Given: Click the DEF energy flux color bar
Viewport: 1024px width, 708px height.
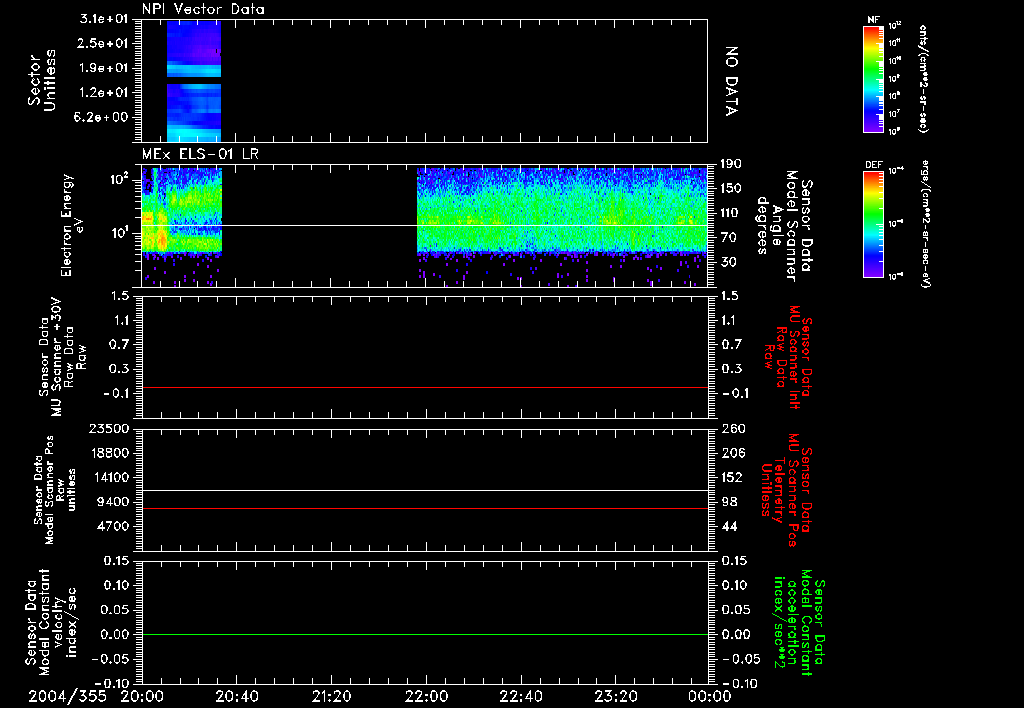Looking at the screenshot, I should point(873,223).
